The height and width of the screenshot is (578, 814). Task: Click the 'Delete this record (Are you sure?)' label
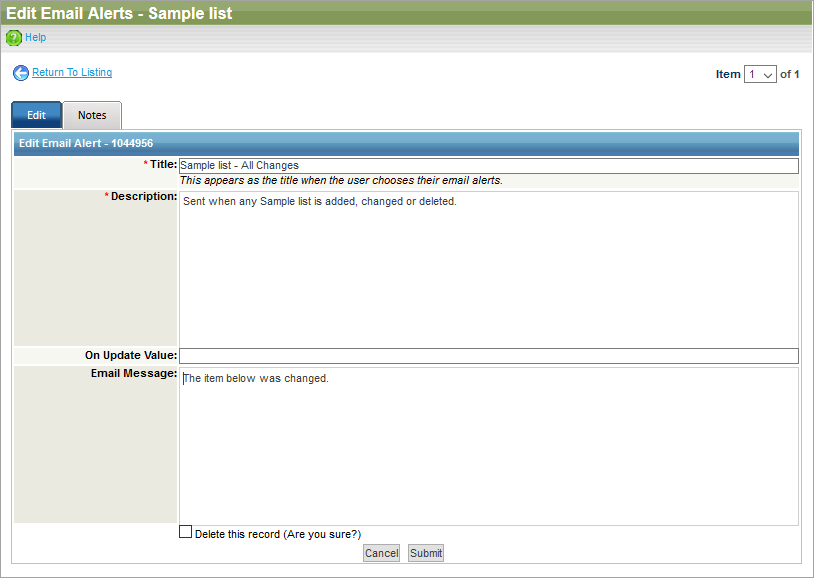278,534
